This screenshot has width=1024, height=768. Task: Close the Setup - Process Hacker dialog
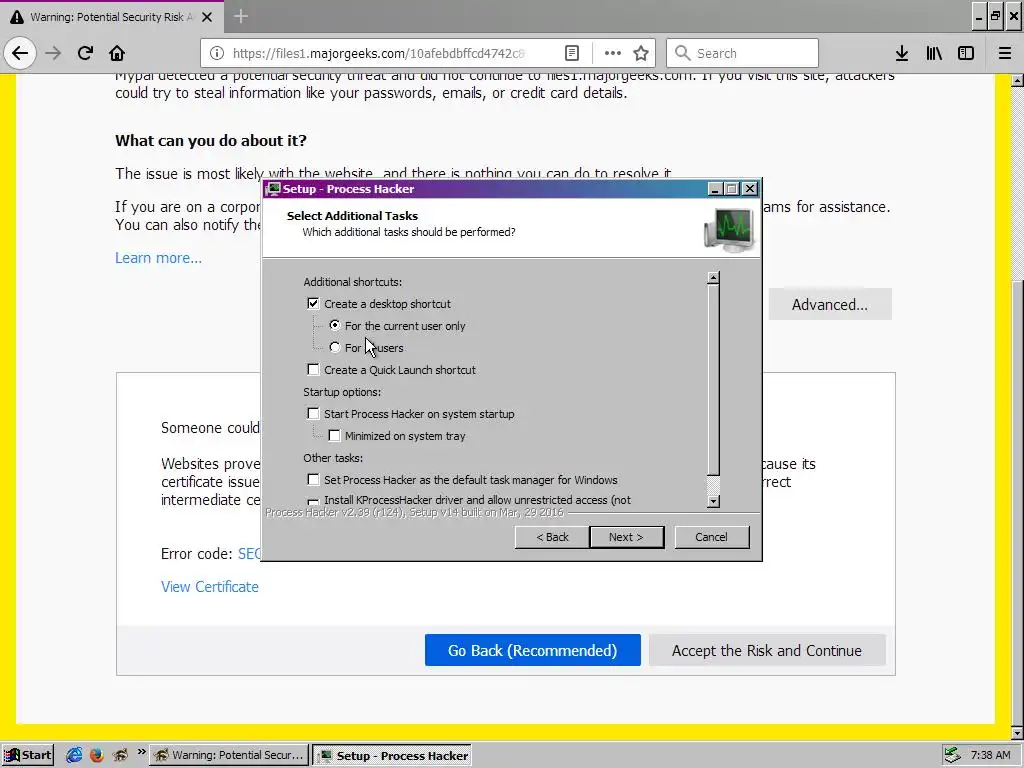point(750,189)
